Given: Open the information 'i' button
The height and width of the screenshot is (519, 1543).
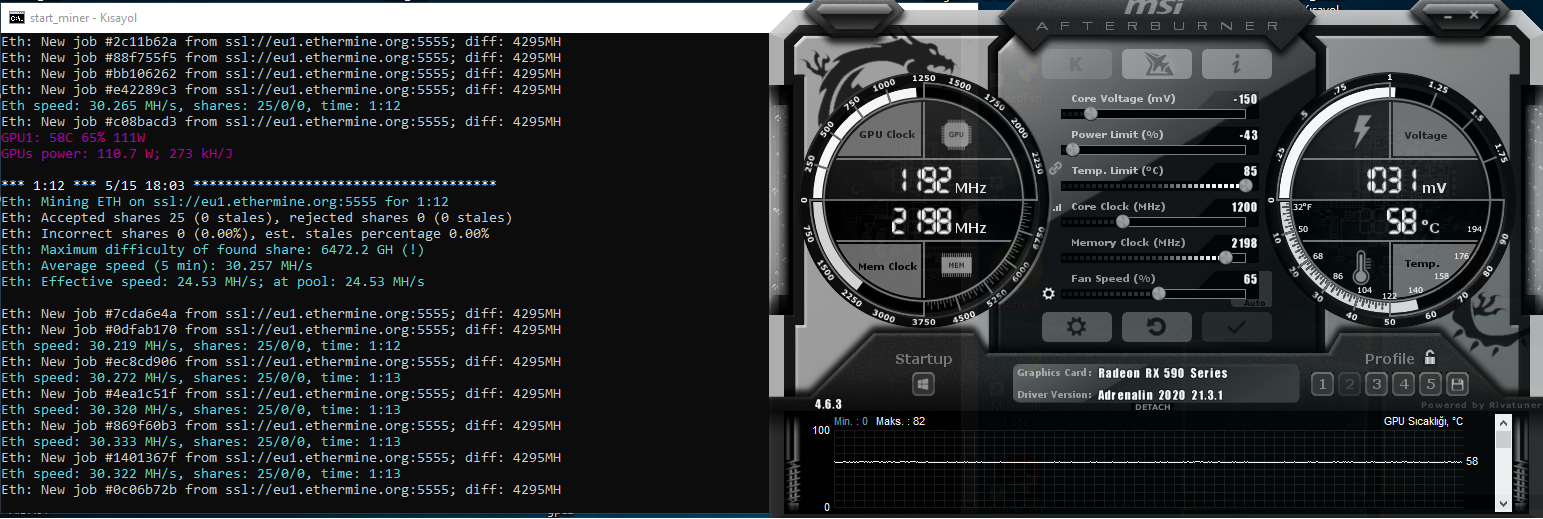Looking at the screenshot, I should 1237,64.
